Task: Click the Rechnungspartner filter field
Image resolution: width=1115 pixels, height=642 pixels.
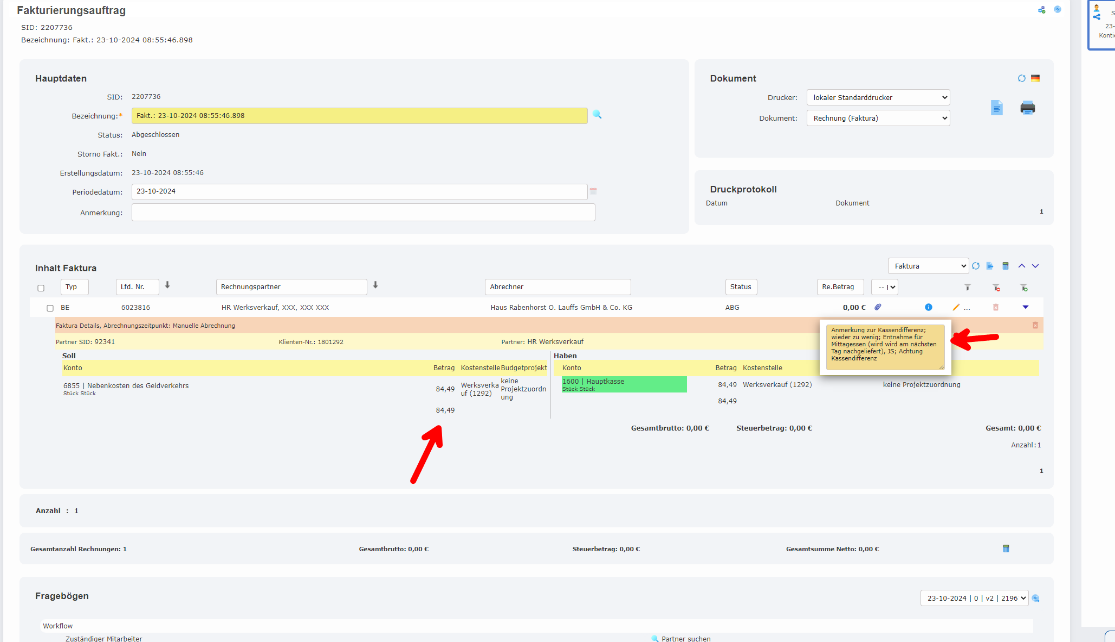Action: 291,287
